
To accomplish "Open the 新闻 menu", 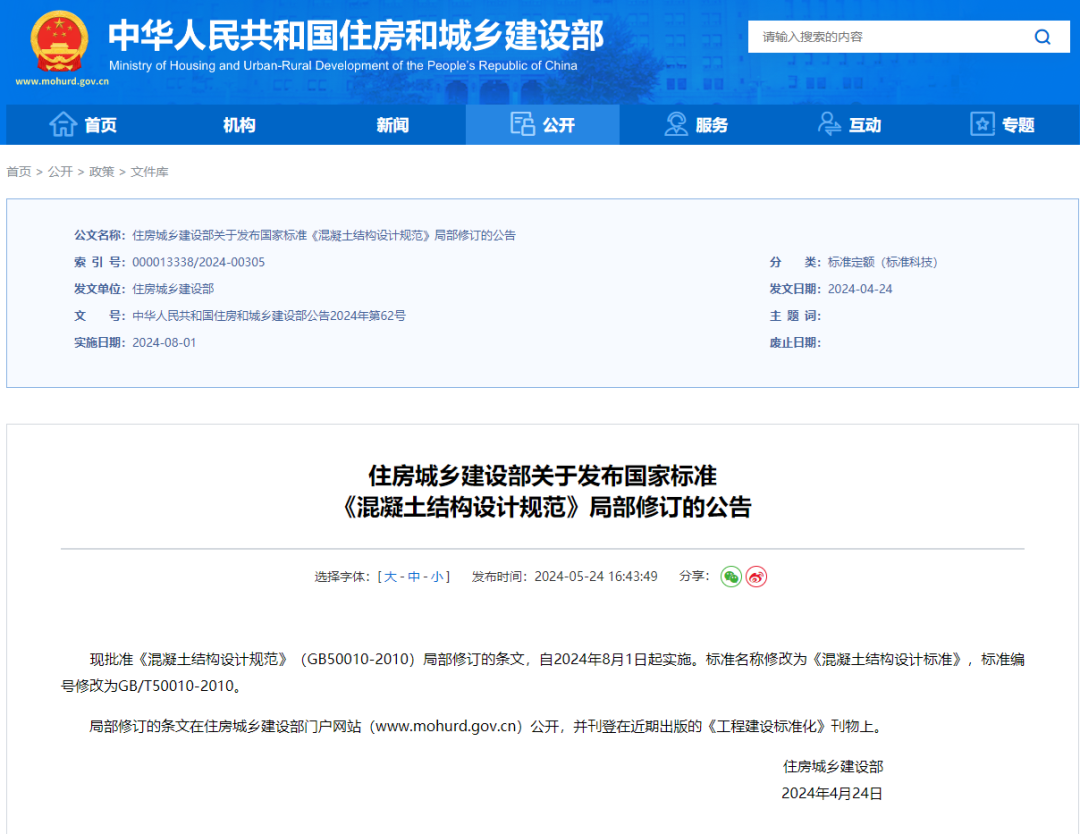I will click(390, 124).
